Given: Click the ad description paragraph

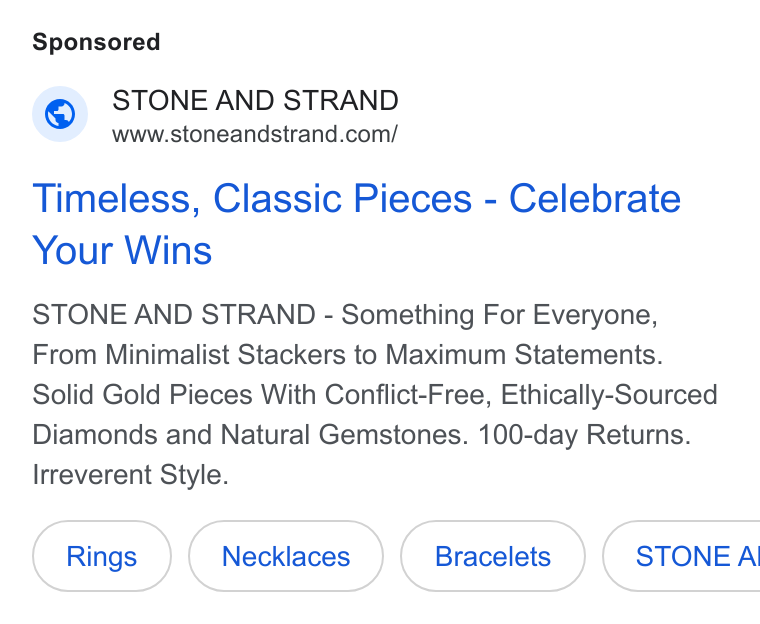Looking at the screenshot, I should click(x=375, y=394).
